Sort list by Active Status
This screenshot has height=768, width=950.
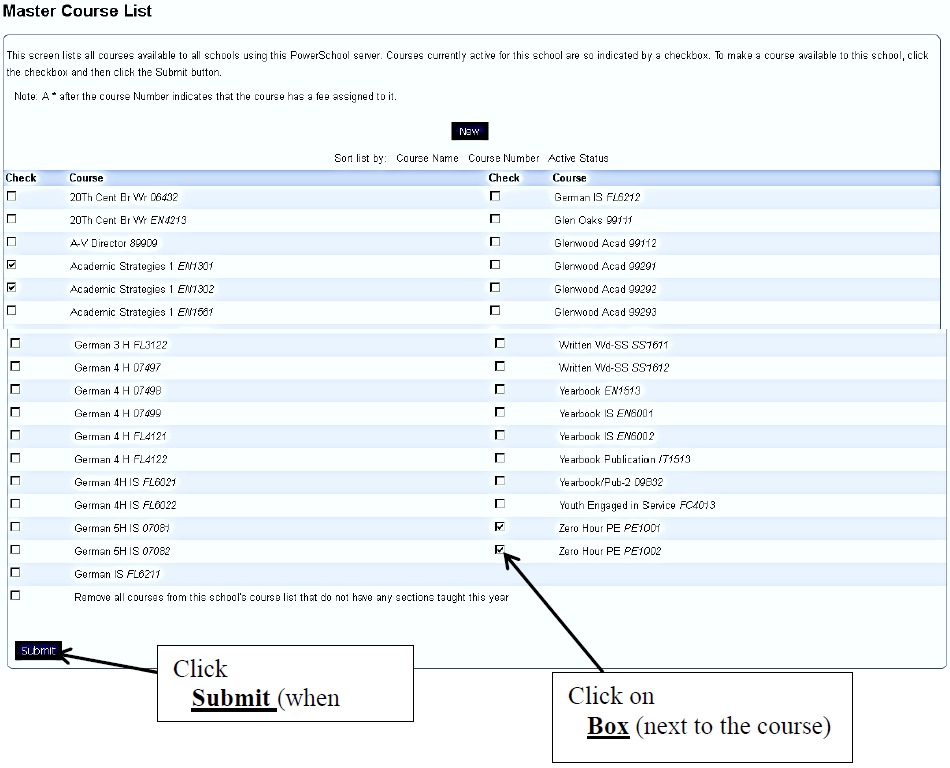coord(578,158)
